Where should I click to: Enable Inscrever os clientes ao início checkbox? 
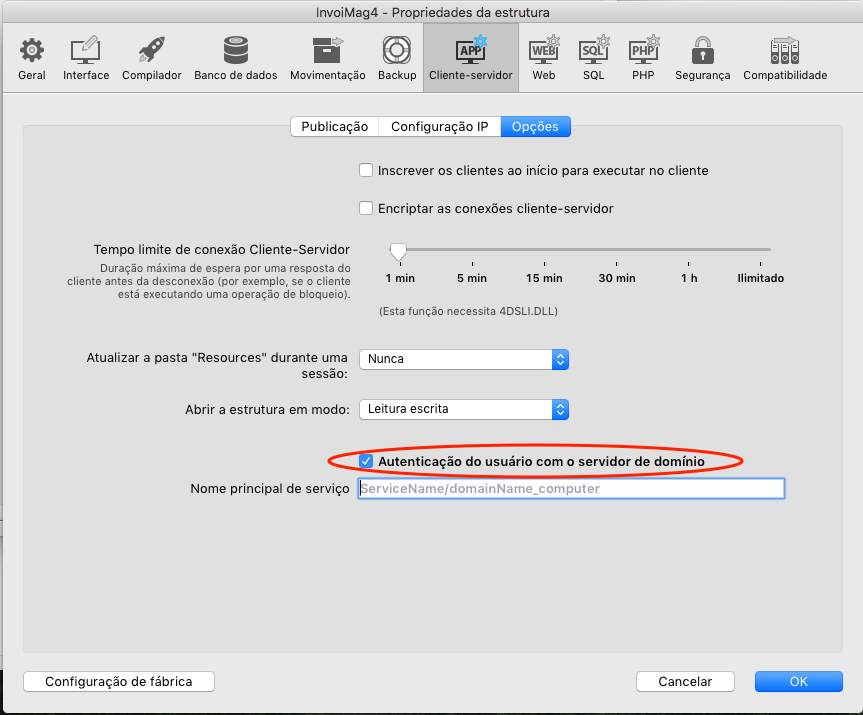click(x=366, y=171)
